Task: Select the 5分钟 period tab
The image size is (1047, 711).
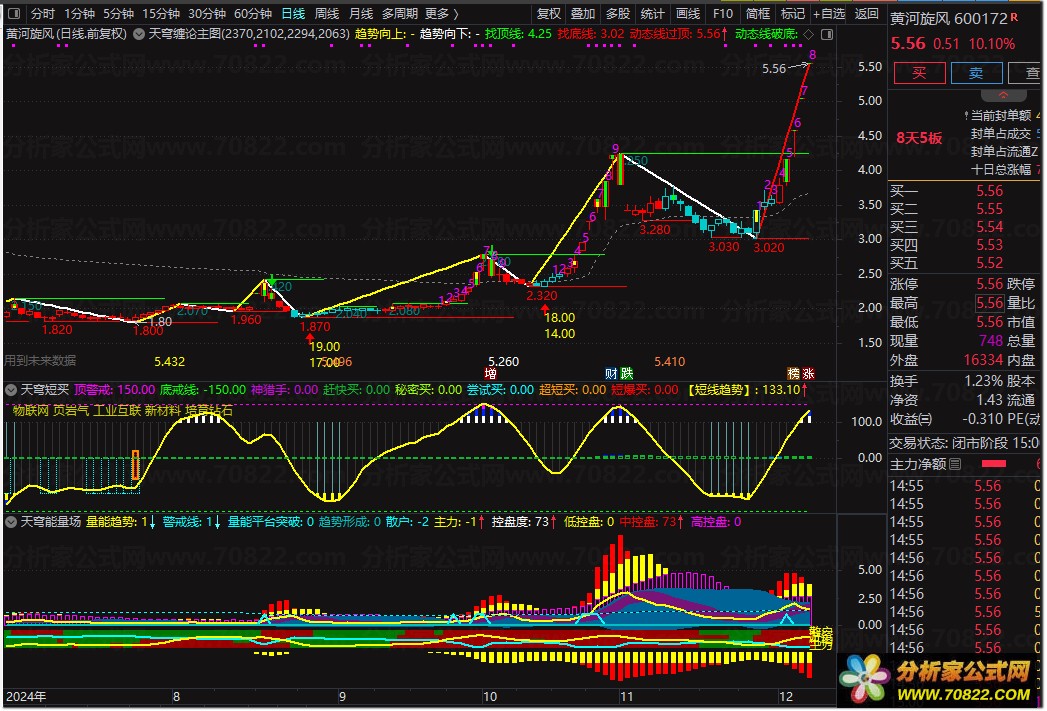Action: (118, 13)
